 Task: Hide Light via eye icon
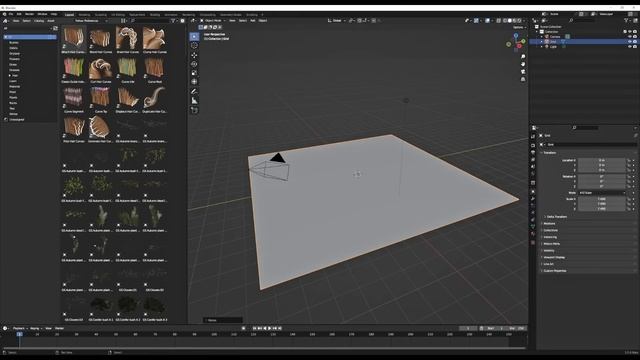(x=630, y=47)
